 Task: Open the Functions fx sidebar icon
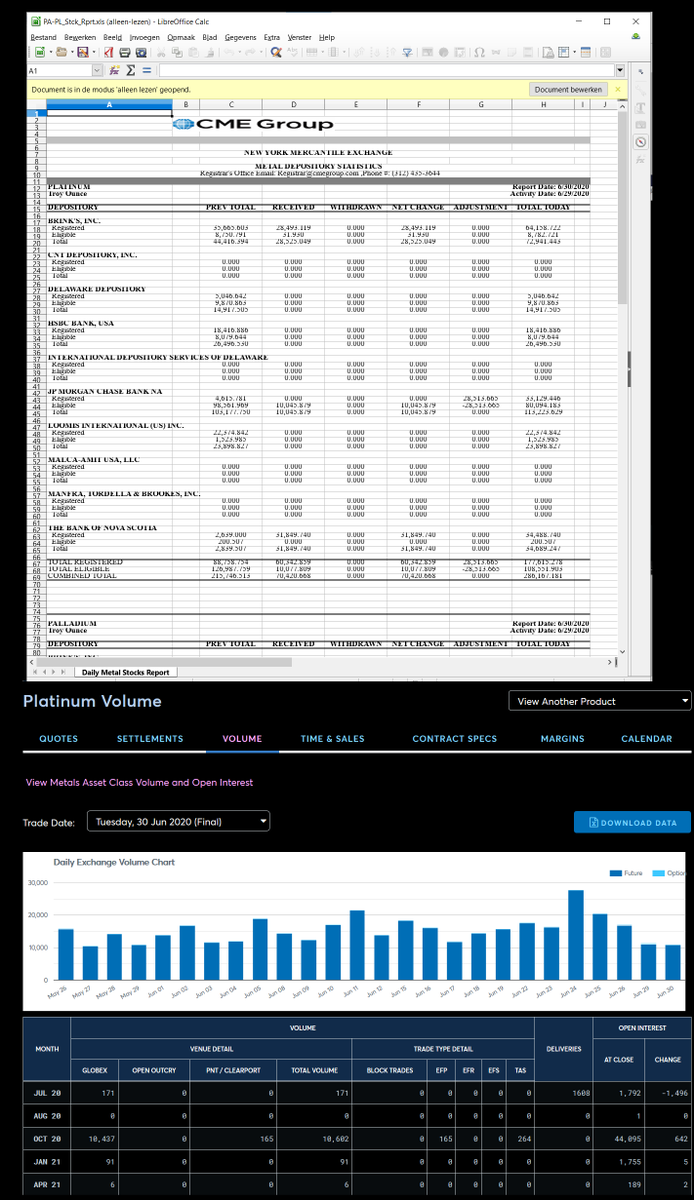pyautogui.click(x=640, y=158)
